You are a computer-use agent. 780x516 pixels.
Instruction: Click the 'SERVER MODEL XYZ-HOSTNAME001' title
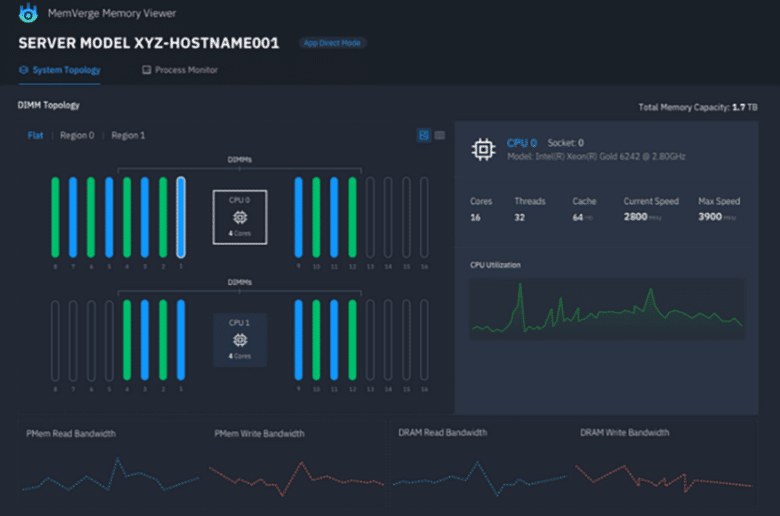click(x=149, y=43)
